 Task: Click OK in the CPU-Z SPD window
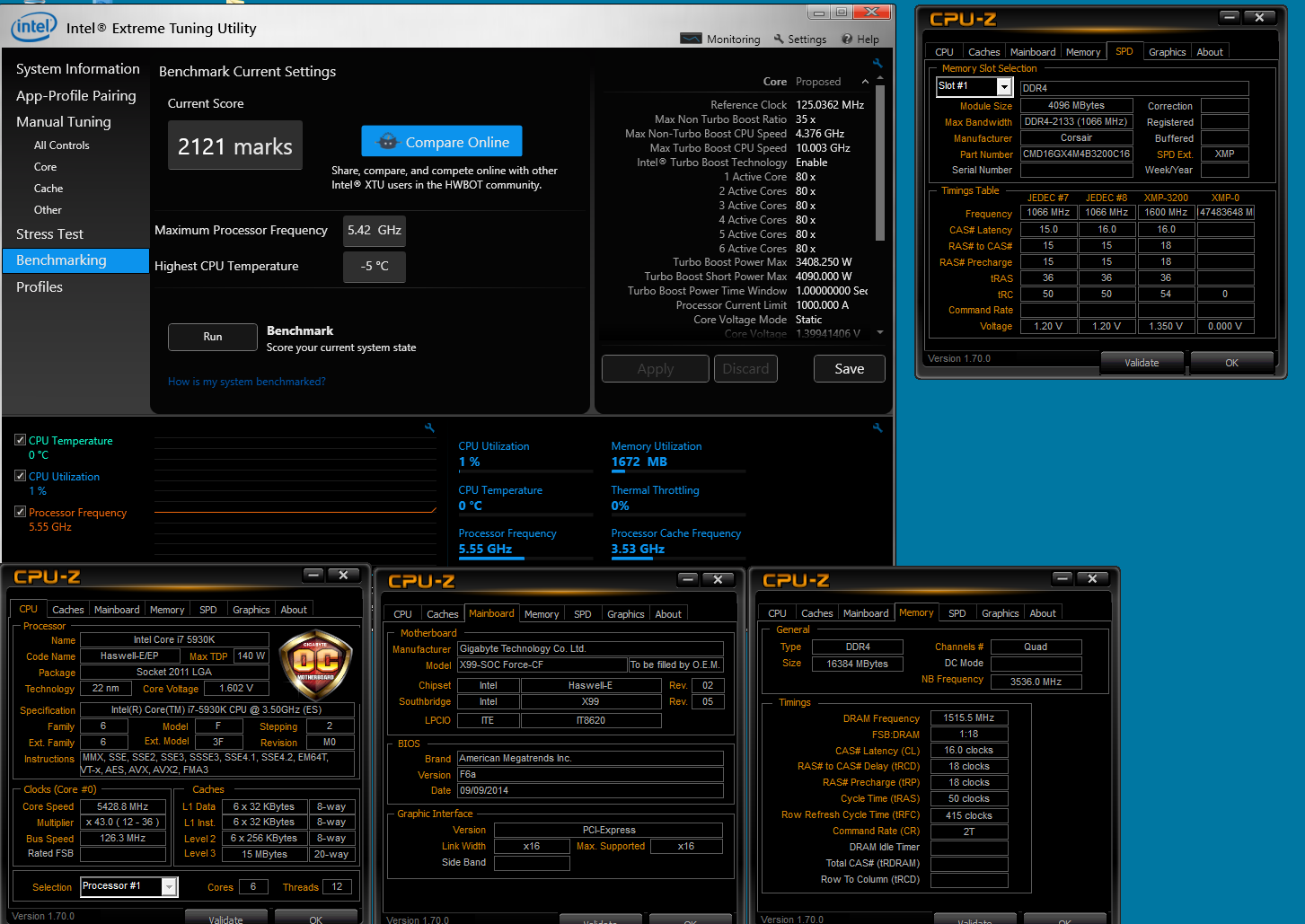[x=1231, y=363]
